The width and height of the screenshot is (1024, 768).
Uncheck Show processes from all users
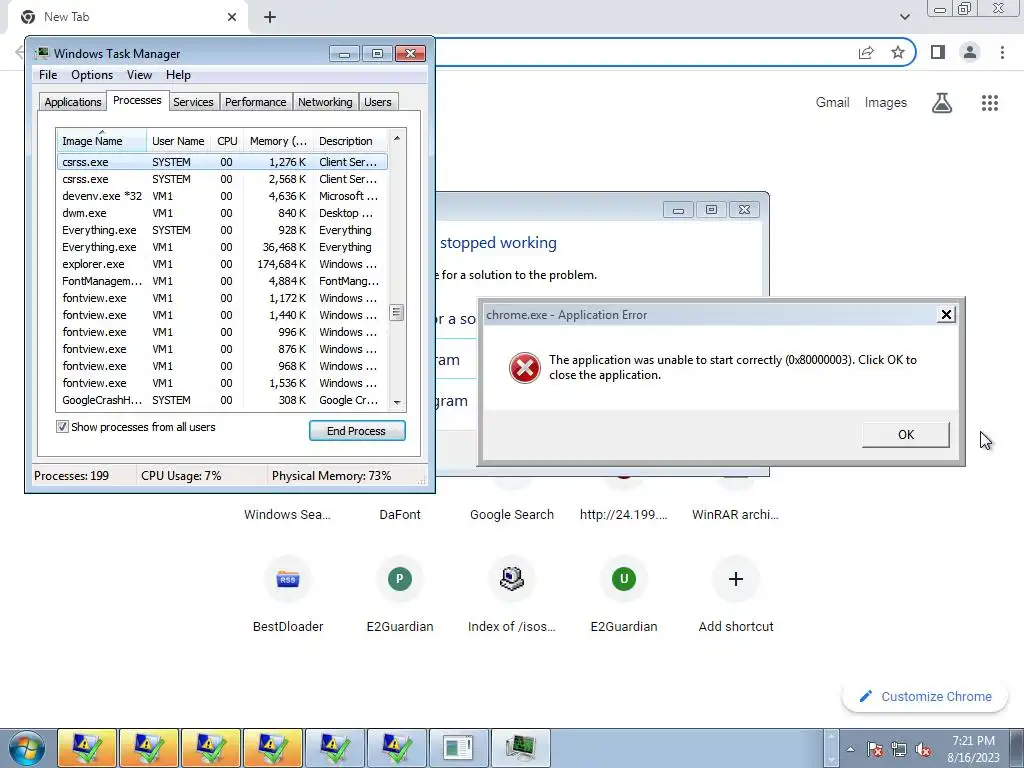point(62,427)
